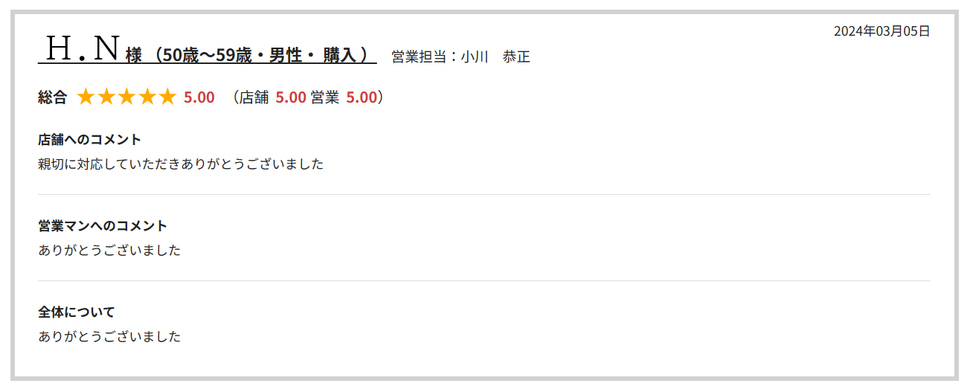Click the 店舗へのコメント heading

coord(90,140)
